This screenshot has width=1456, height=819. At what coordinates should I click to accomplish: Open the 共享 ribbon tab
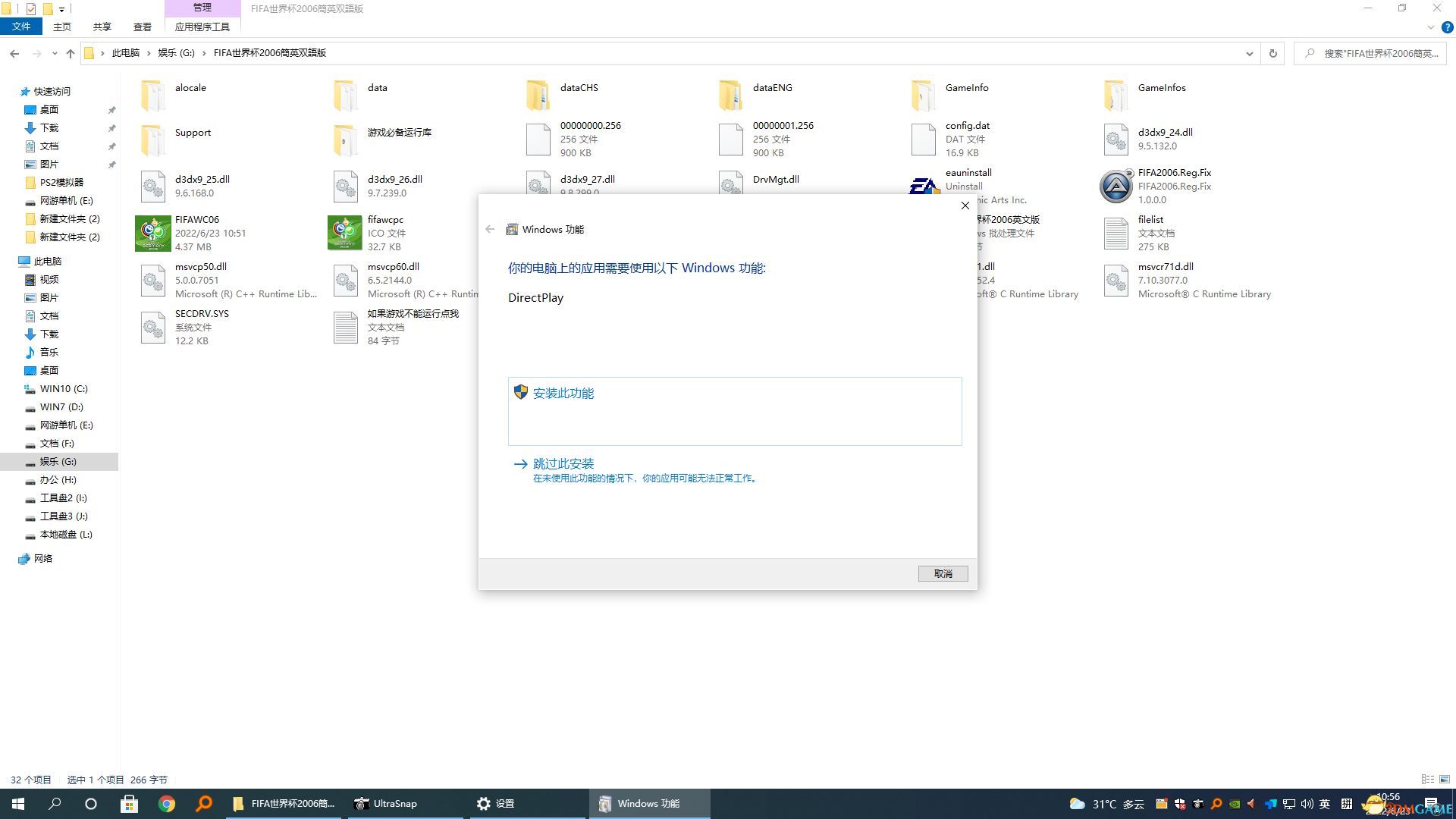[102, 27]
